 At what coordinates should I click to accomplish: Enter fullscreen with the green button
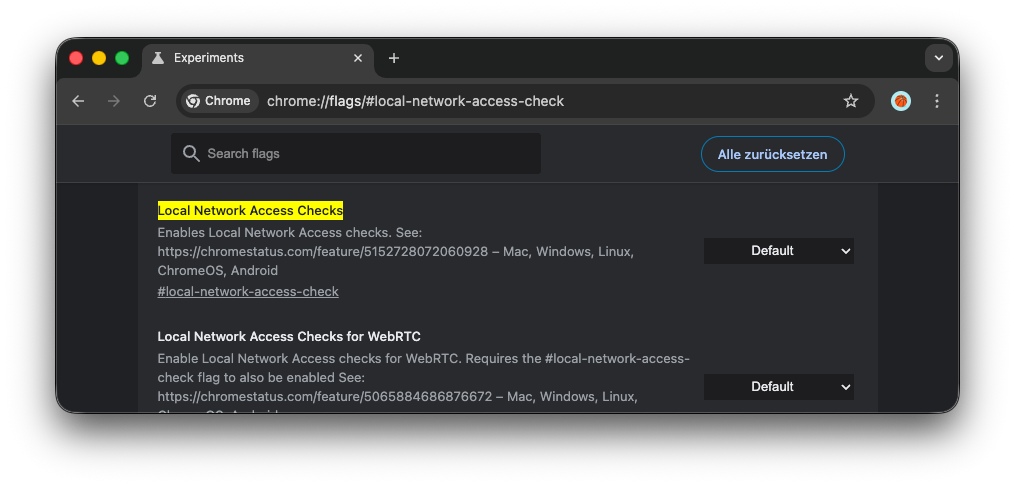click(122, 58)
